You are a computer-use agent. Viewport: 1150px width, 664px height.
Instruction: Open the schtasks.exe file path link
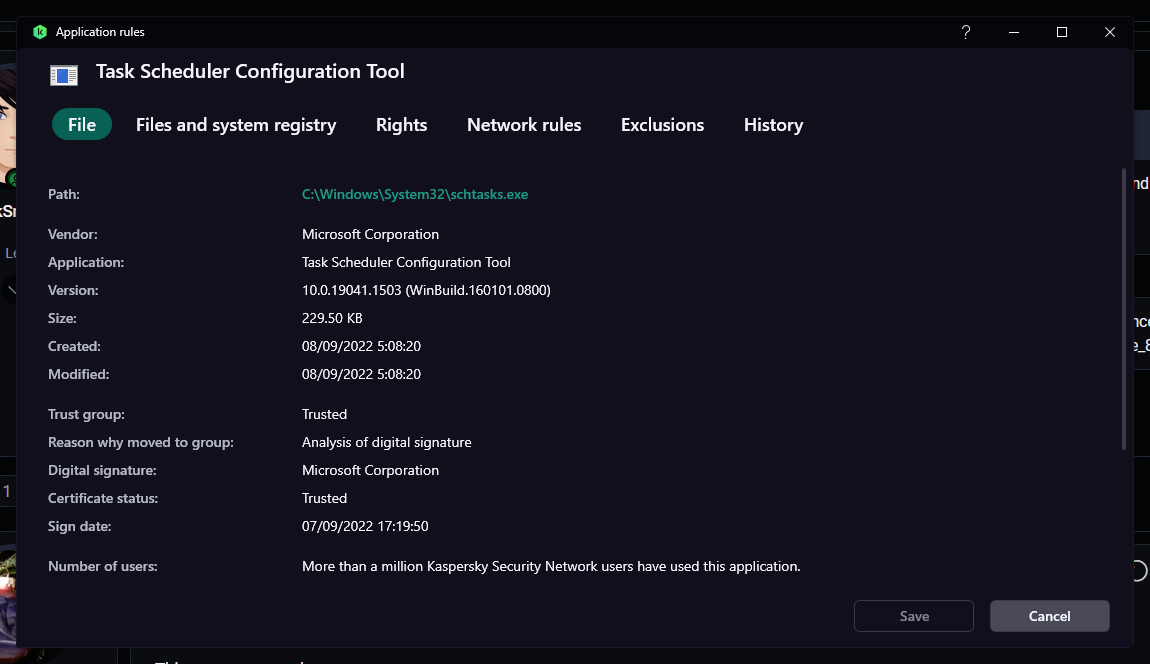(415, 195)
